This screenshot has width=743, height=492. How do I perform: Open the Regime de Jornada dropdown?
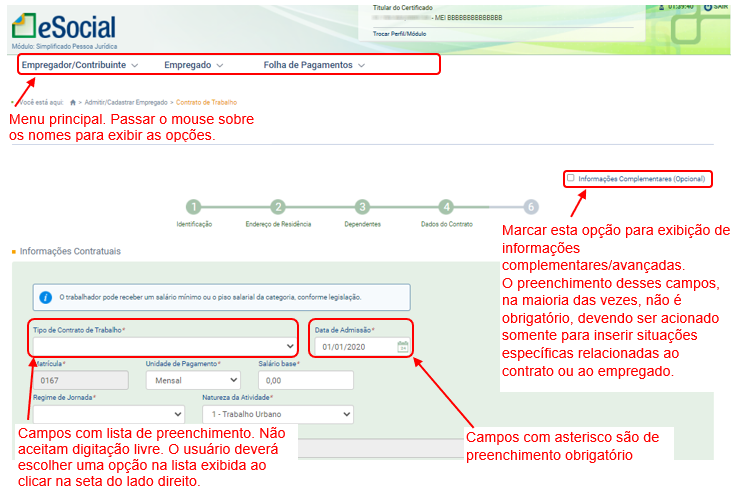click(109, 414)
